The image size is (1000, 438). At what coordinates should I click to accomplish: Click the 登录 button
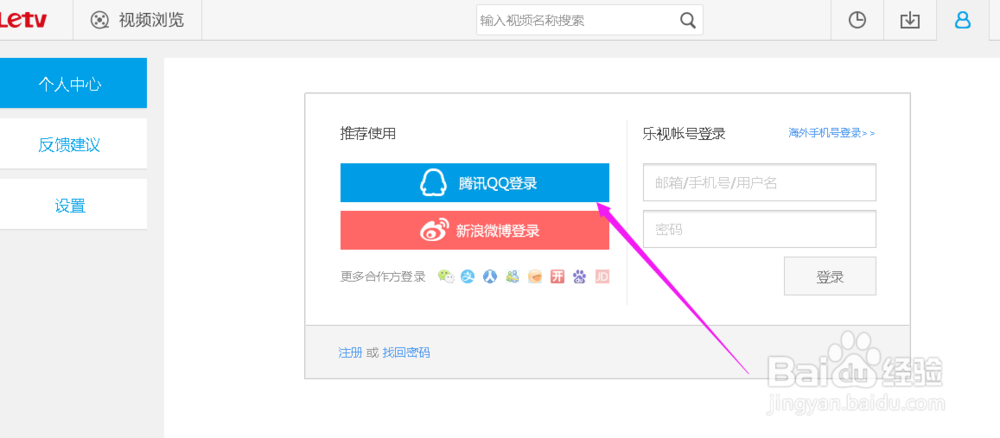pos(830,276)
